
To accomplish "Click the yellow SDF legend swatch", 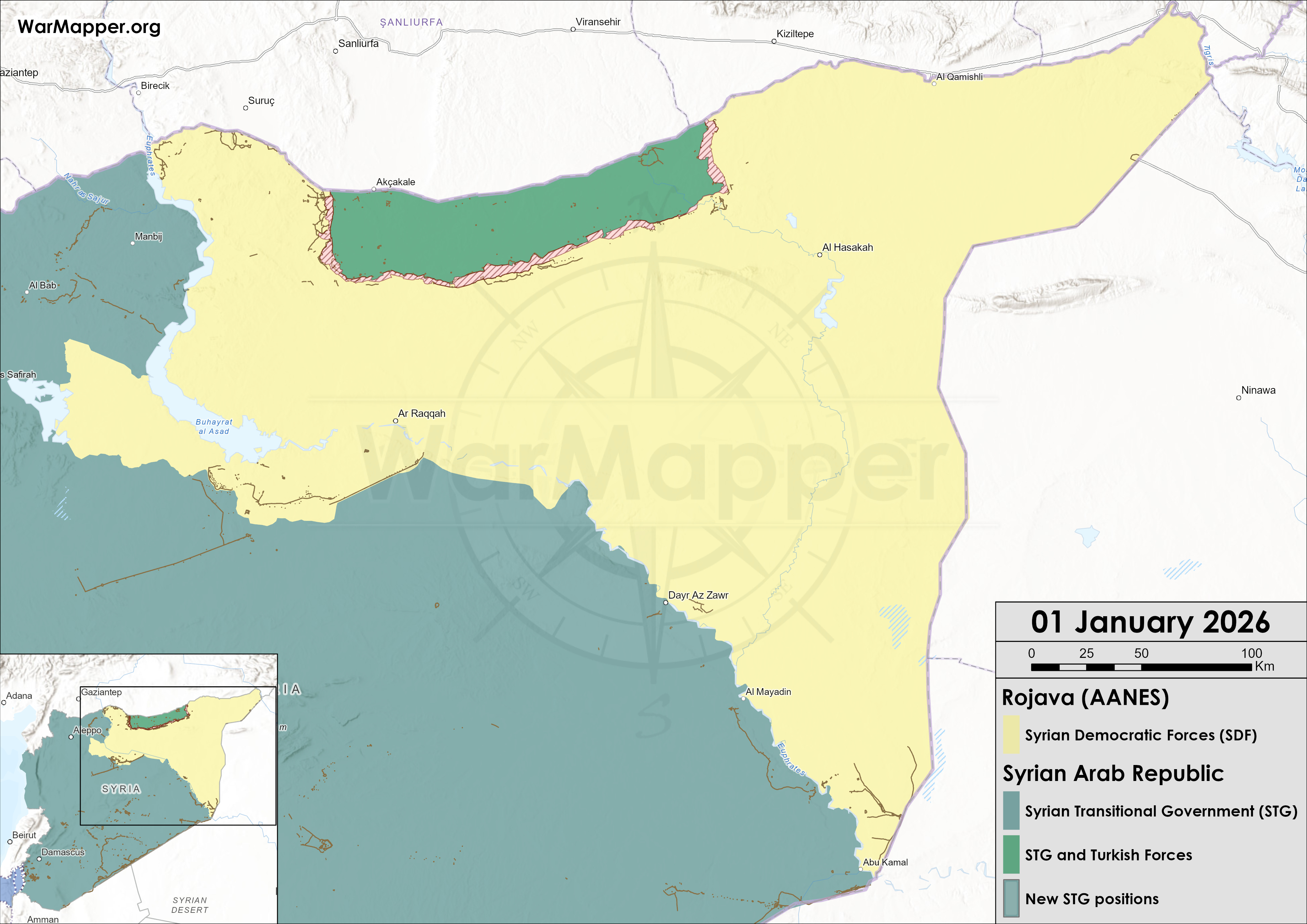I will coord(1011,735).
